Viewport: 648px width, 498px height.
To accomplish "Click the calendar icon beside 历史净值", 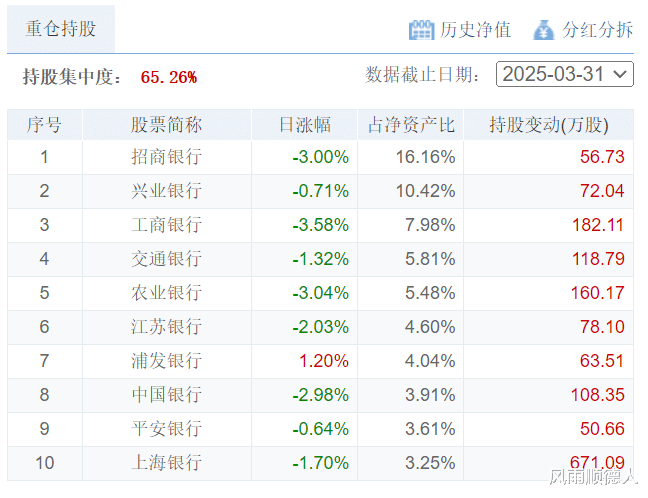I will 421,30.
